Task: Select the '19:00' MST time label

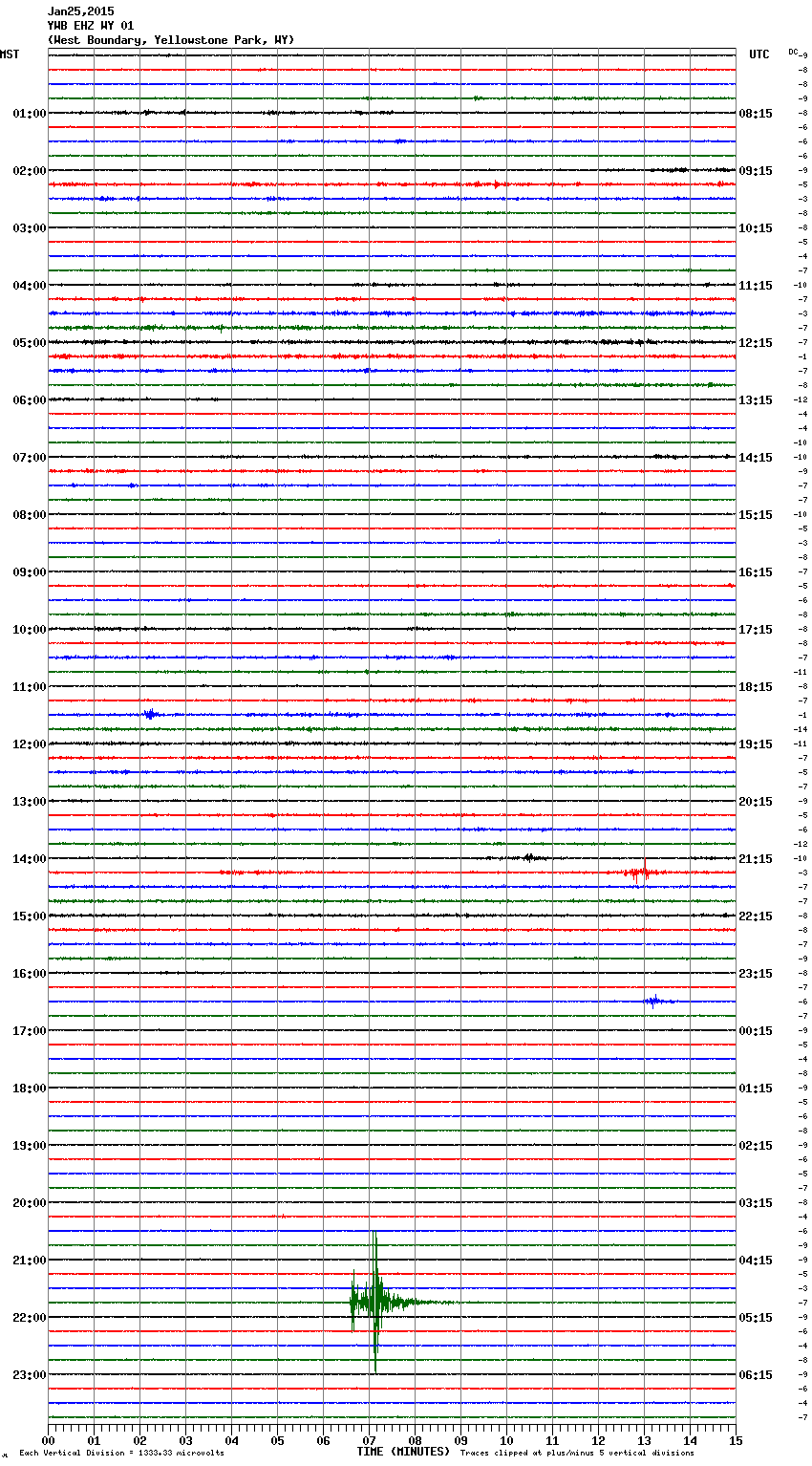Action: pos(30,1146)
